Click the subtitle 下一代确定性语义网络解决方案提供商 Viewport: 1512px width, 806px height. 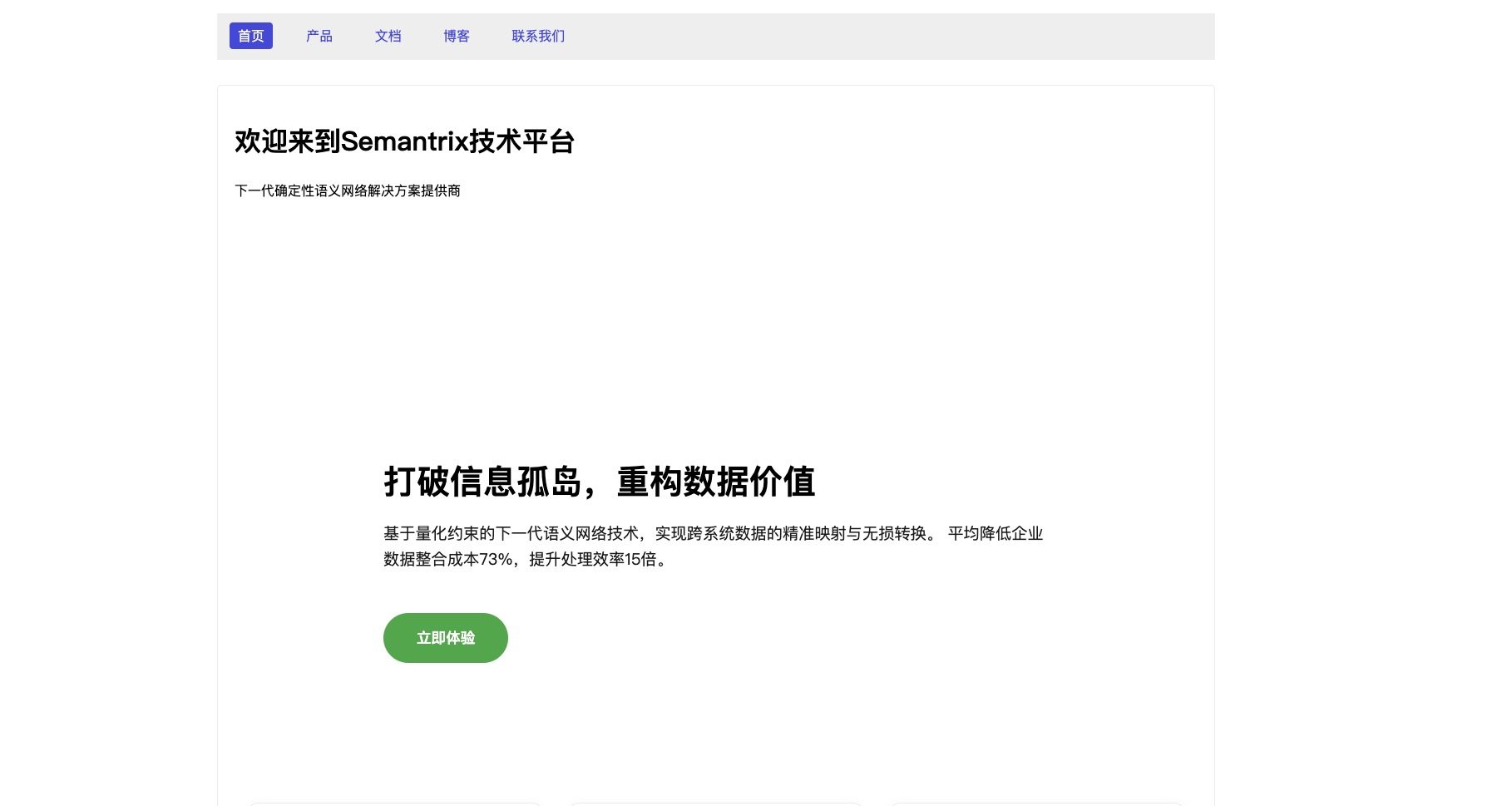[348, 190]
